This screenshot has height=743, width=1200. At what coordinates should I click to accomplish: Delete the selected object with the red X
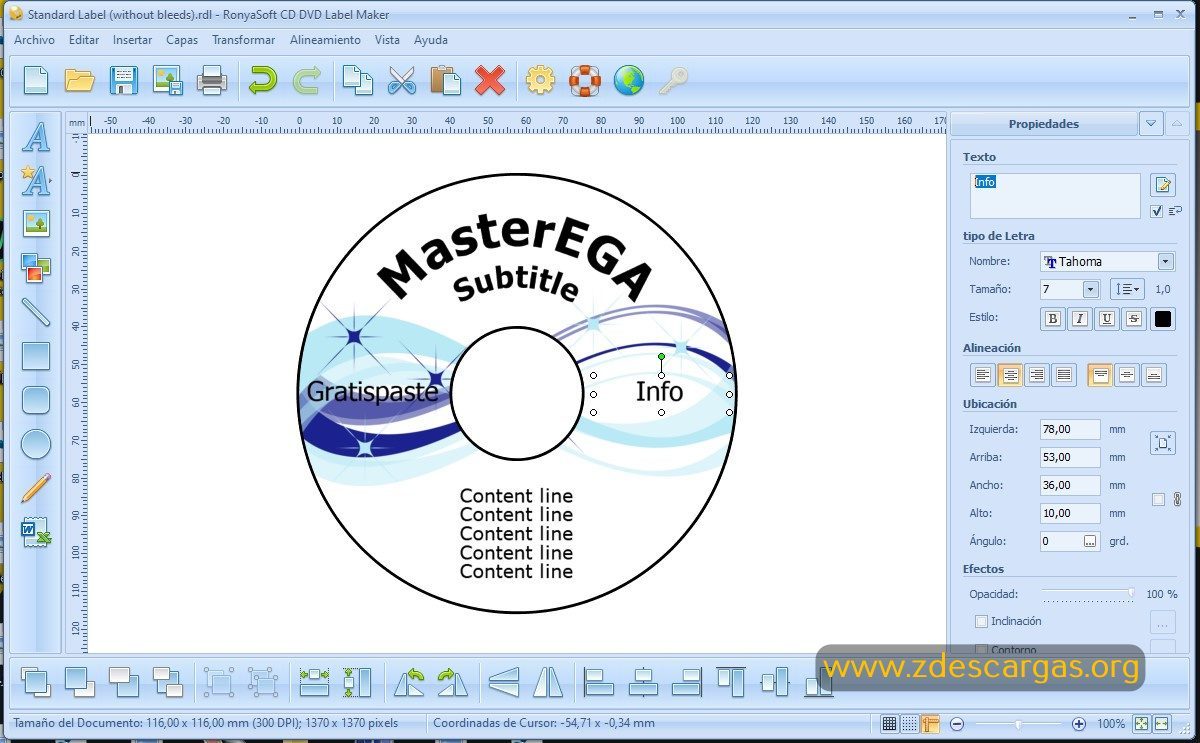pos(489,80)
